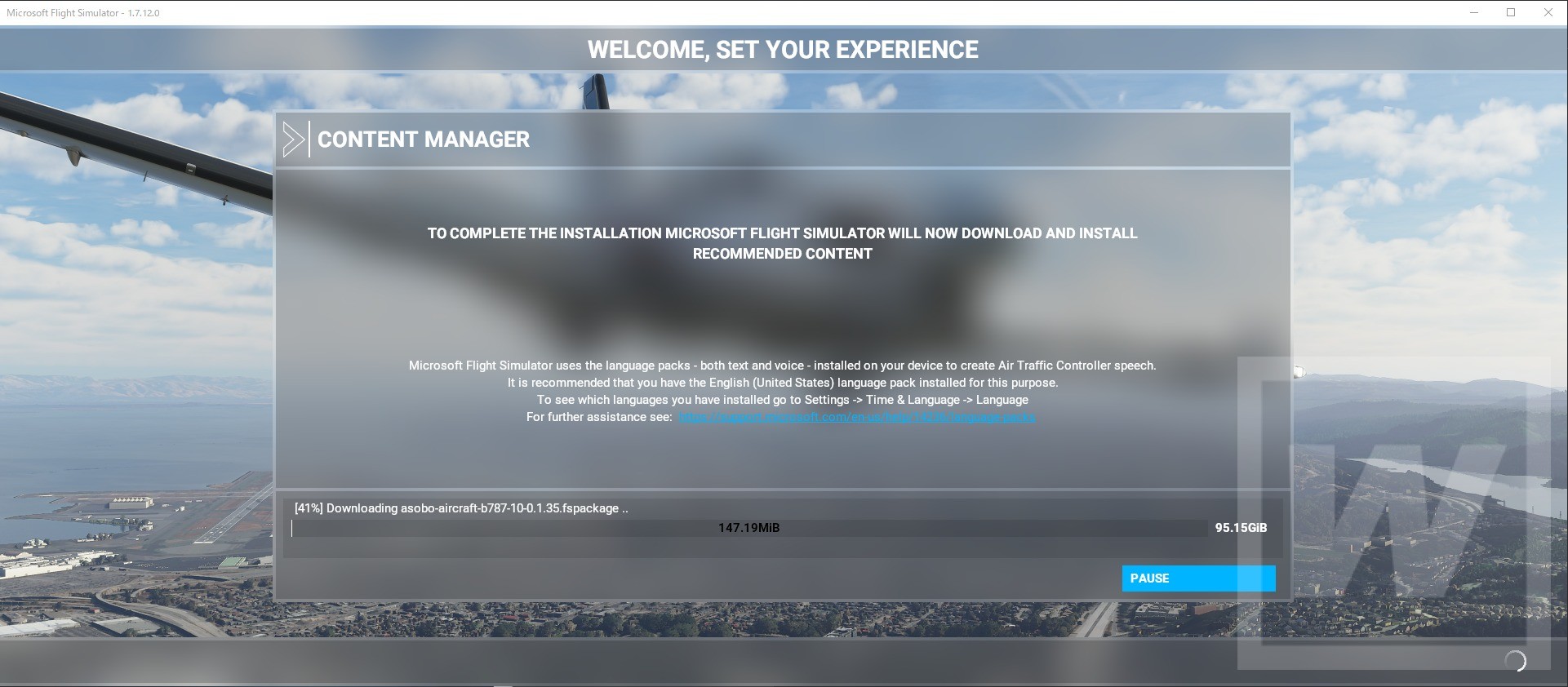Image resolution: width=1568 pixels, height=687 pixels.
Task: Click the Settings -> Time & Language instruction line
Action: 783,400
